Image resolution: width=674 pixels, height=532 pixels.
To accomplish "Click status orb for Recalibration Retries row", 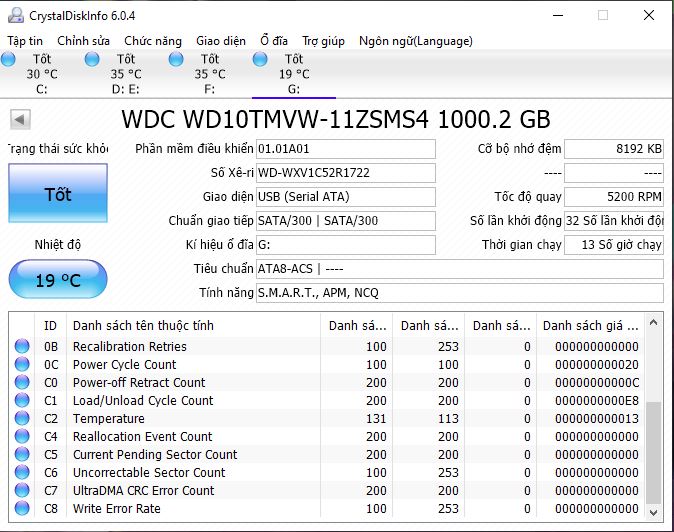I will tap(22, 346).
